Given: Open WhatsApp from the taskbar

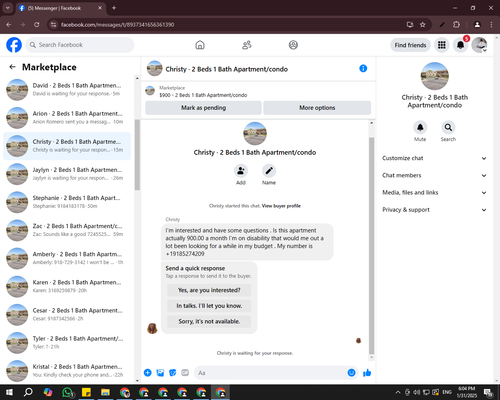Looking at the screenshot, I should click(67, 392).
